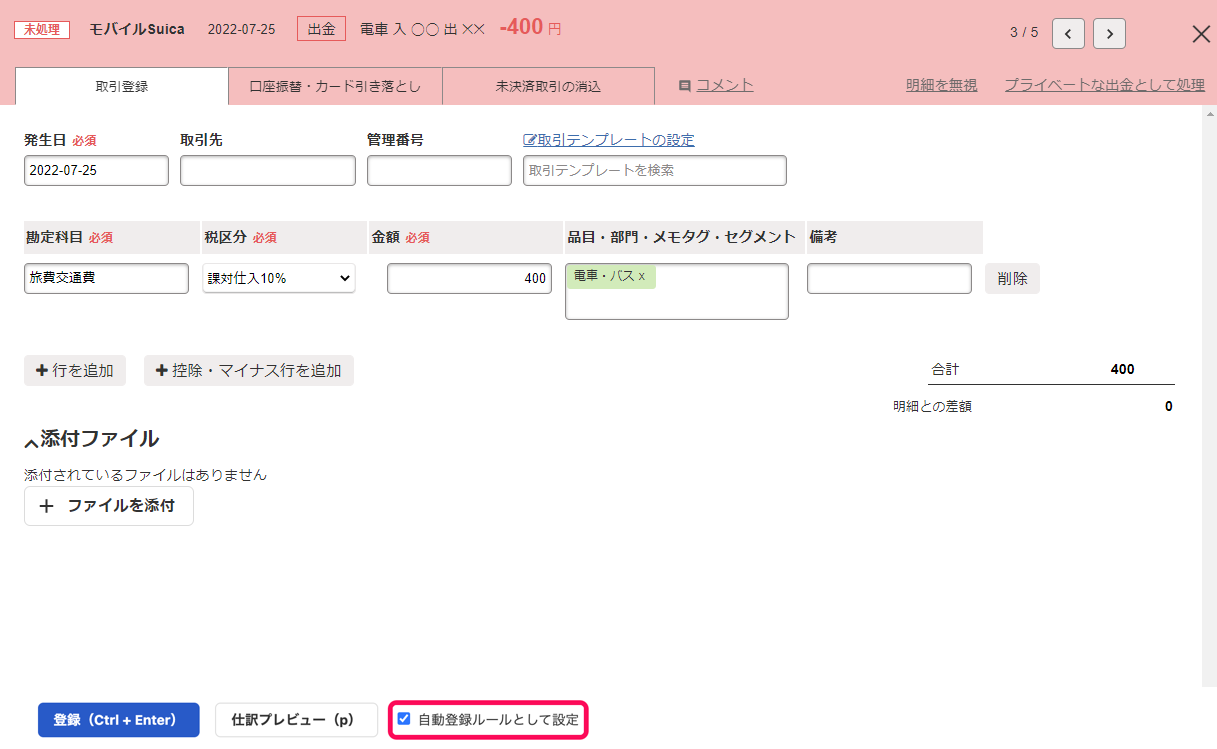1217x749 pixels.
Task: Click the 登録 (Ctrl + Enter) button
Action: [118, 720]
